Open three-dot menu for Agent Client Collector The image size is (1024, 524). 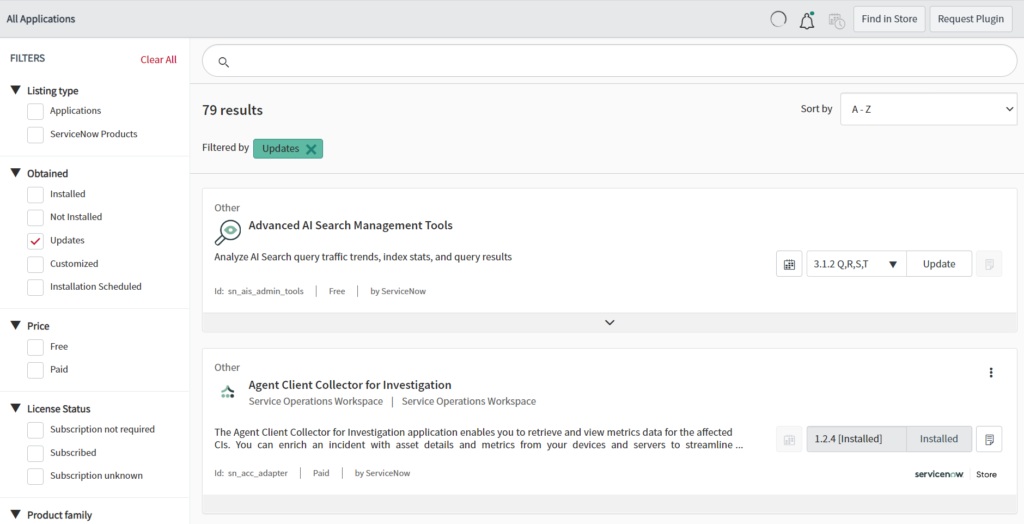[x=991, y=372]
